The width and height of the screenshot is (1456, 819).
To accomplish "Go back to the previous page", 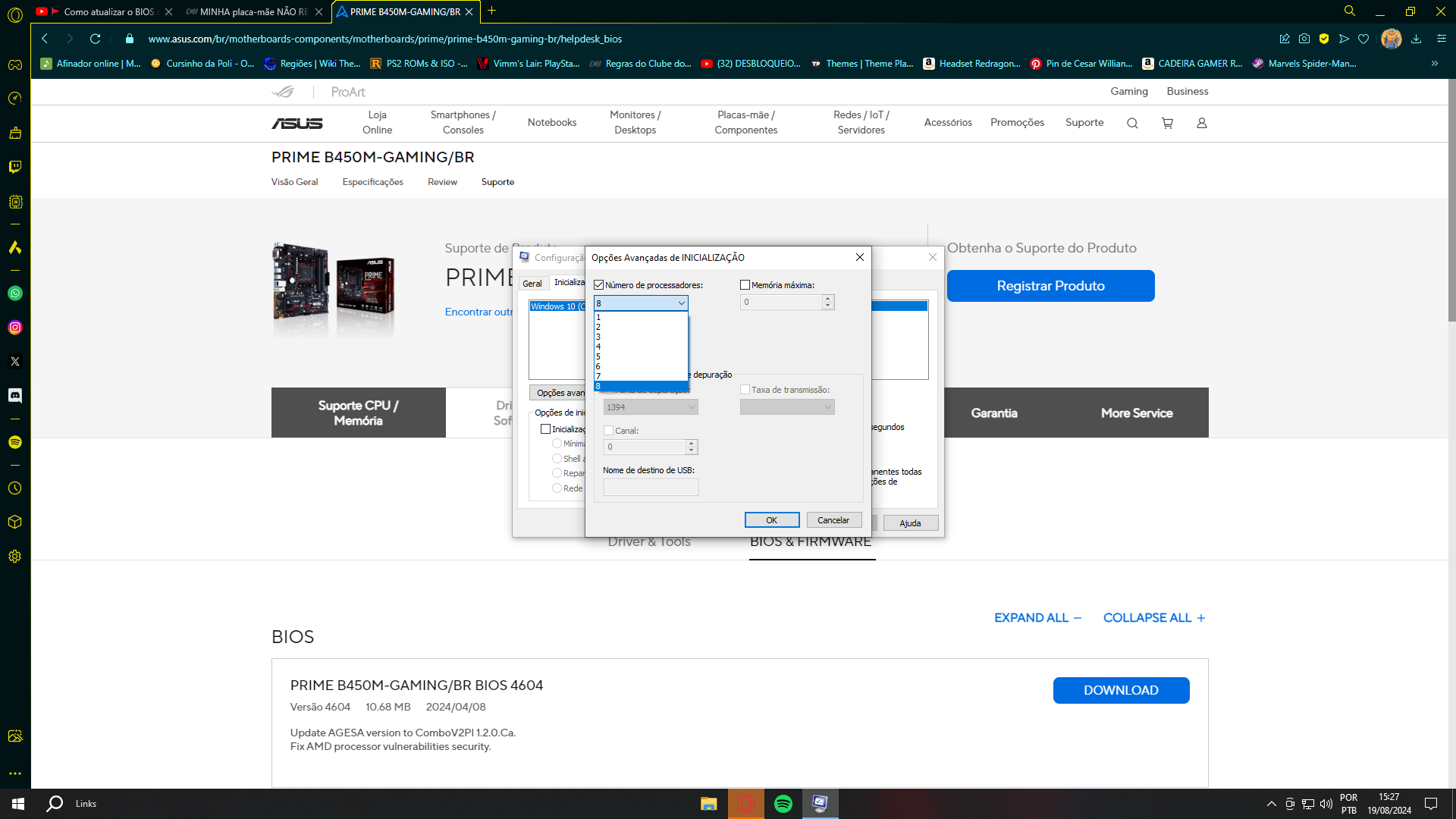I will tap(45, 39).
